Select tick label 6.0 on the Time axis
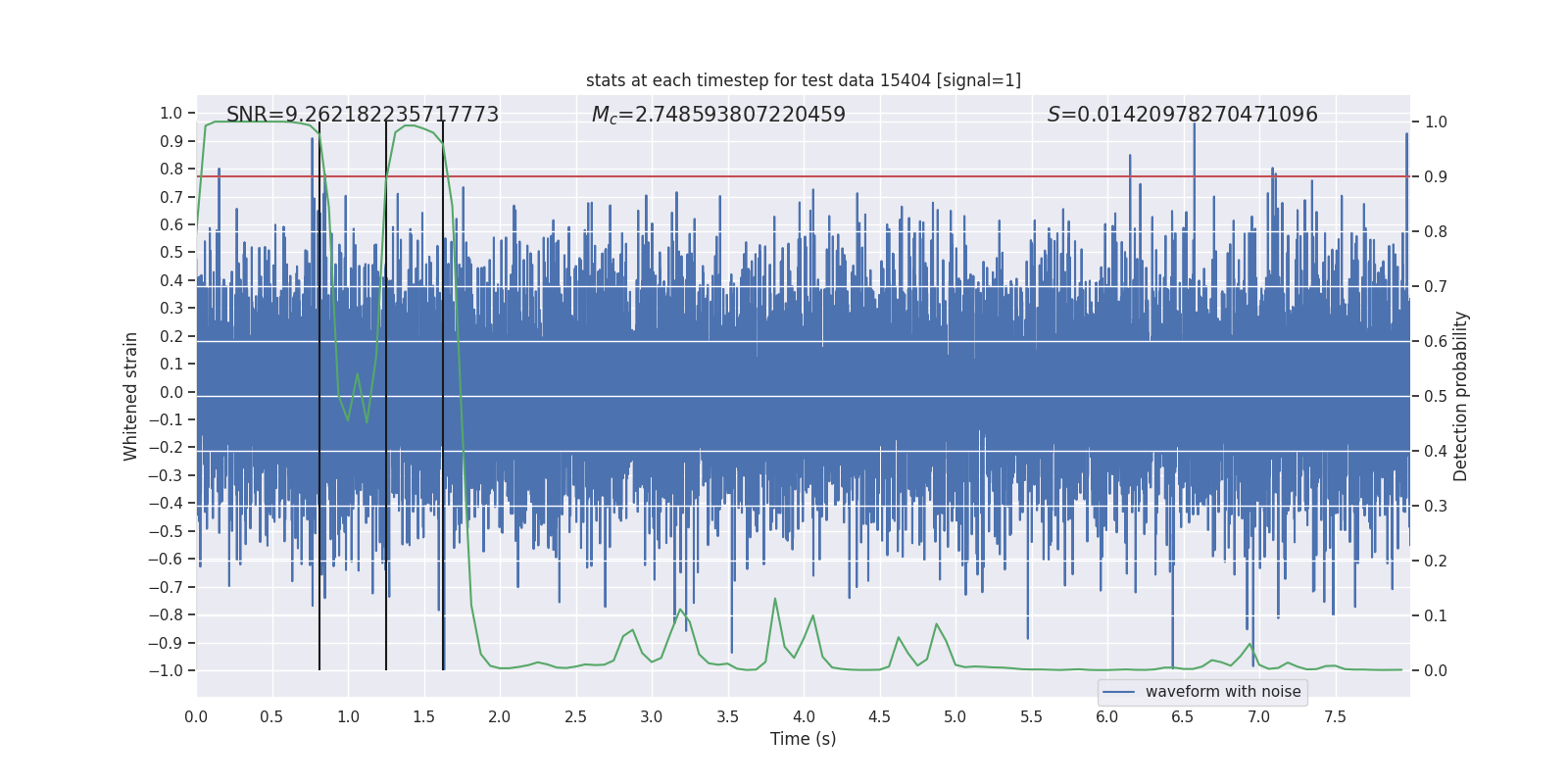This screenshot has height=784, width=1568. point(1107,716)
